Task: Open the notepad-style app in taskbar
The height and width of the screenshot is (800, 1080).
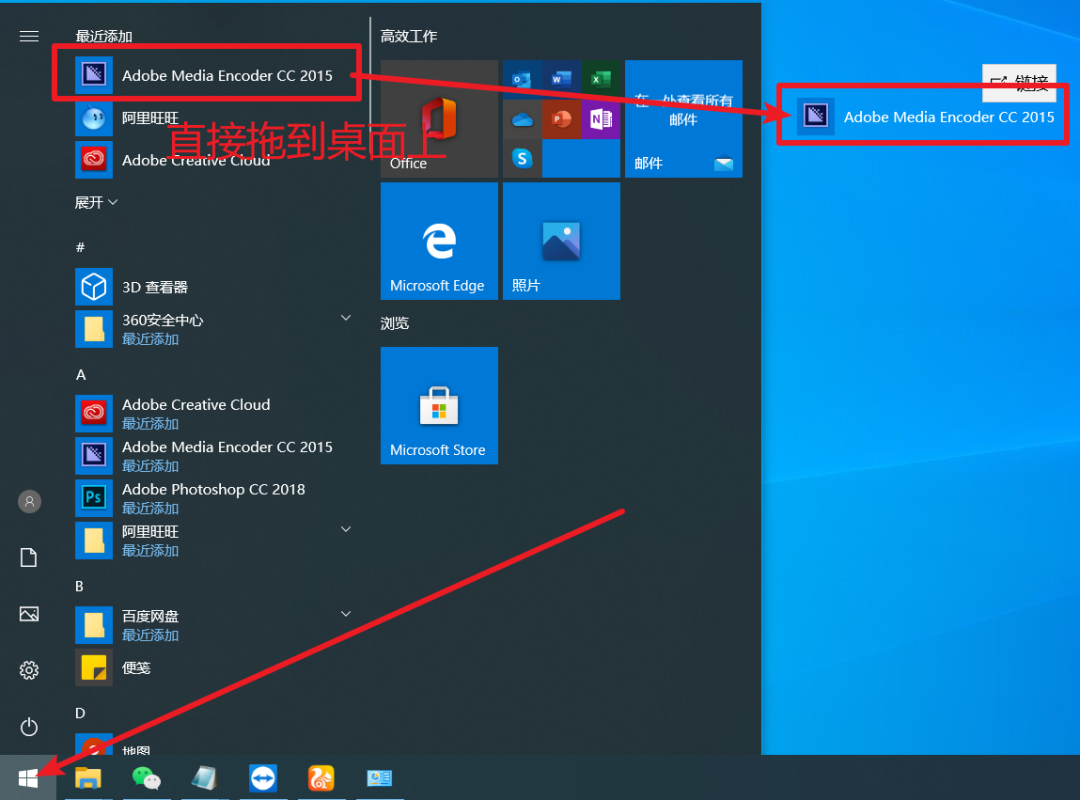Action: point(204,778)
